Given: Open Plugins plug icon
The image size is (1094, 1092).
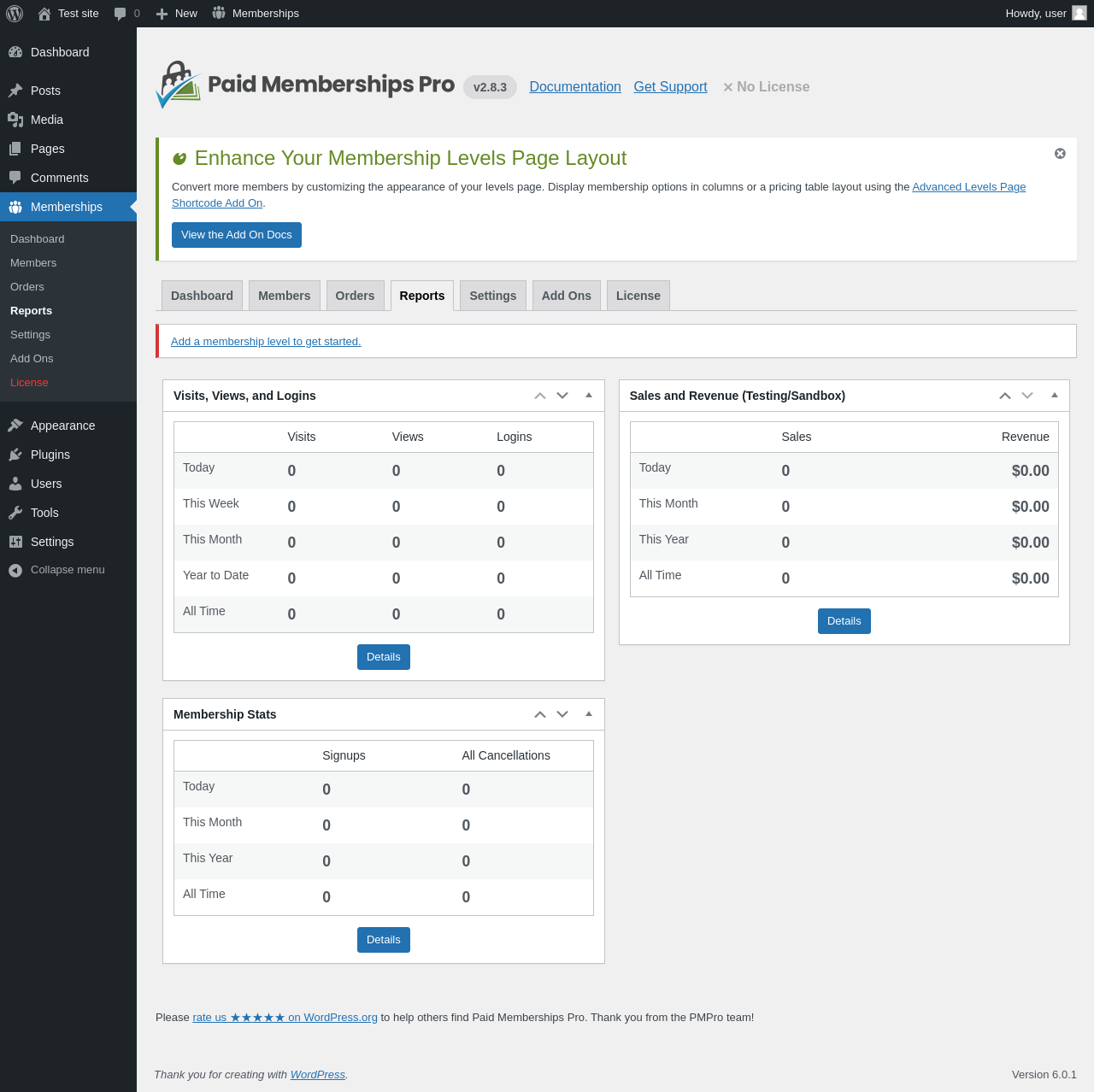Looking at the screenshot, I should [15, 455].
